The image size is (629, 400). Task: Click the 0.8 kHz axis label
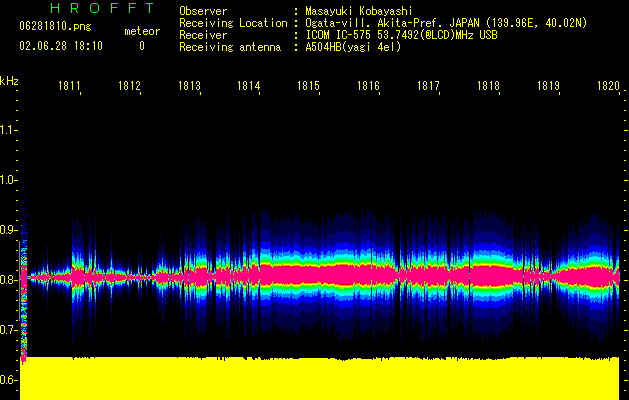pos(7,280)
